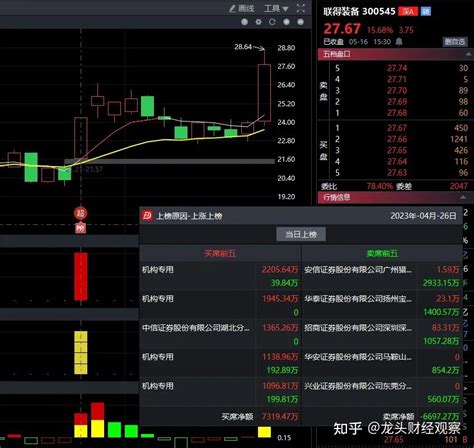Open chart settings gear icon
Screen dimensions: 474x448
click(258, 22)
